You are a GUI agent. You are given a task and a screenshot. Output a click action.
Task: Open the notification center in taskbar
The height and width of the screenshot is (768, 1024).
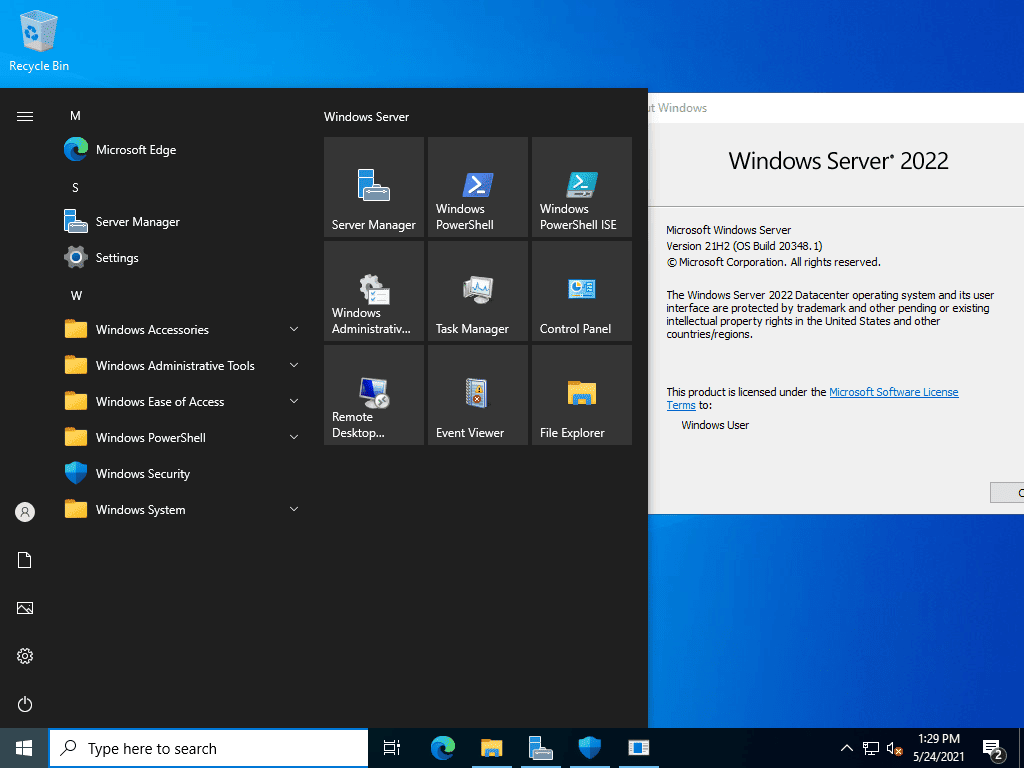click(x=993, y=748)
